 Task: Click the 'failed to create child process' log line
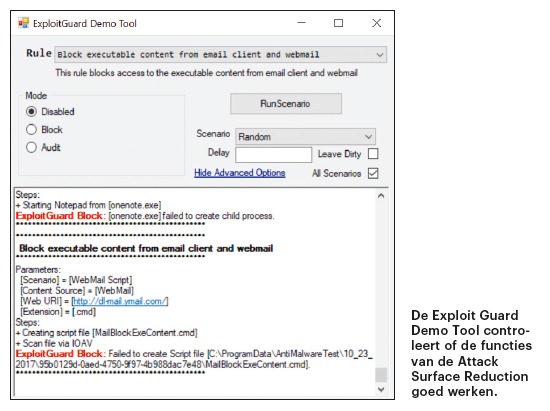click(145, 216)
